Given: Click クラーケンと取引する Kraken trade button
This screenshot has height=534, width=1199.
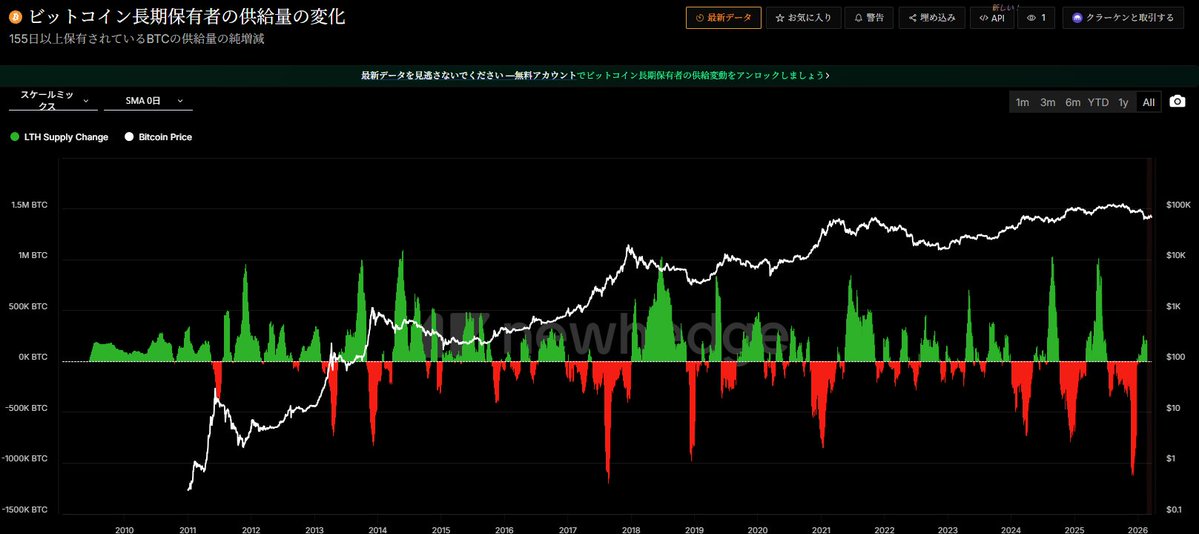Looking at the screenshot, I should 1123,18.
